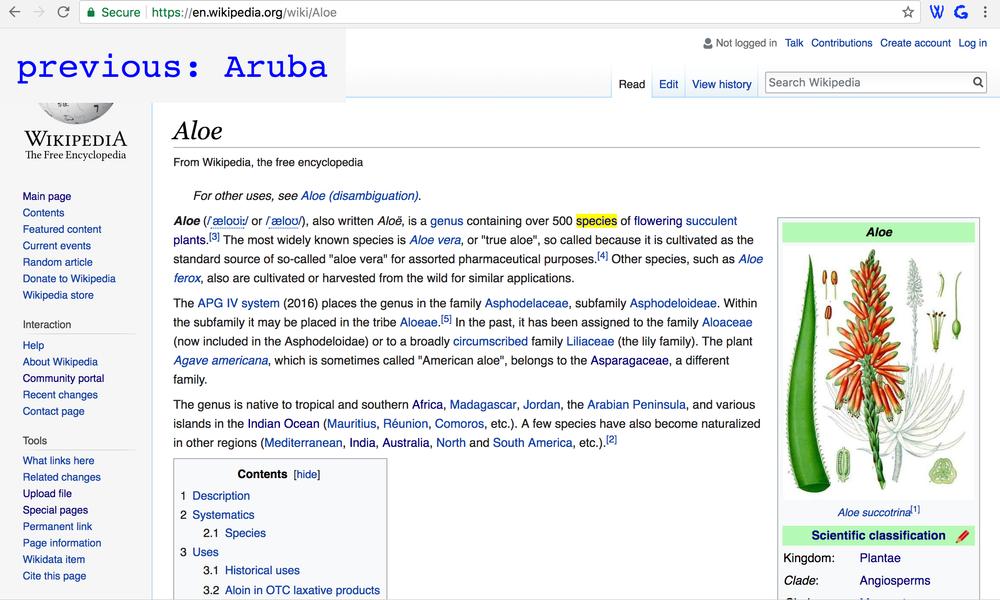
Task: Open the Contact page link
Action: (54, 411)
